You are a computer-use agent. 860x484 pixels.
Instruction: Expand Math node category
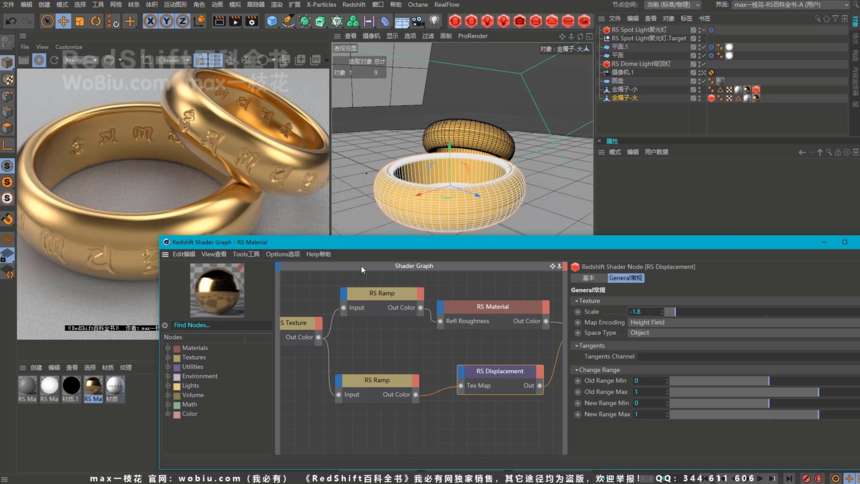point(168,404)
